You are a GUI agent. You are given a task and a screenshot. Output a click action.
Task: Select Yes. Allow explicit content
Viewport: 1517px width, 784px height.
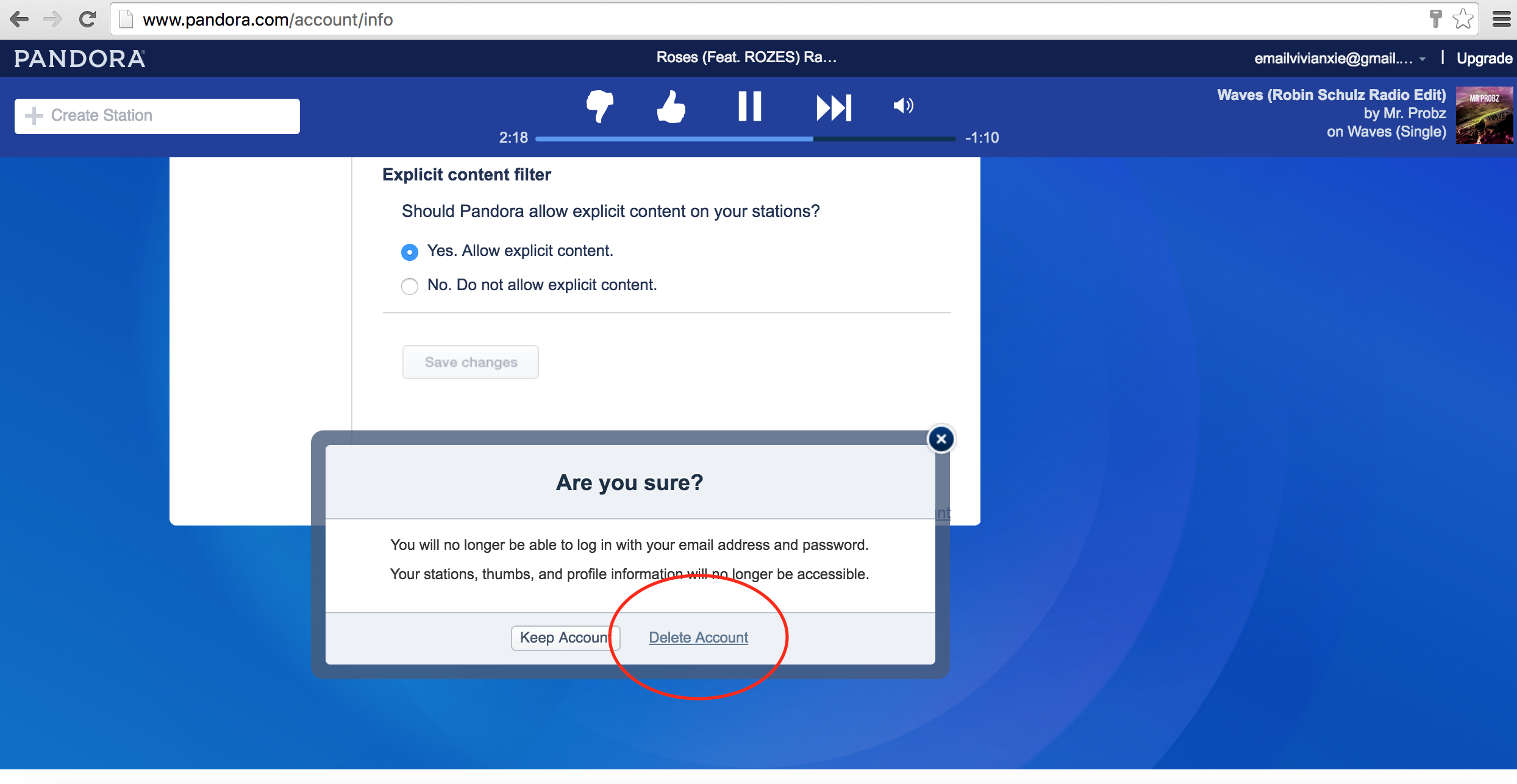pyautogui.click(x=410, y=252)
